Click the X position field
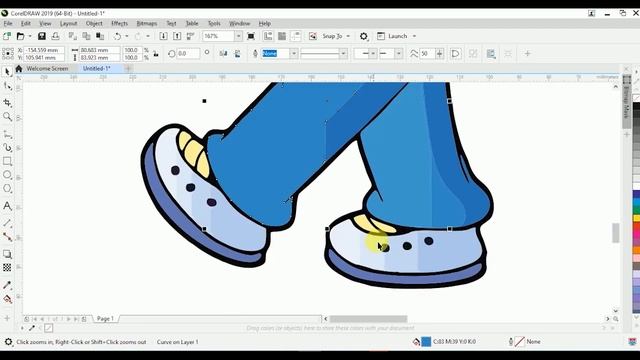 (x=44, y=50)
